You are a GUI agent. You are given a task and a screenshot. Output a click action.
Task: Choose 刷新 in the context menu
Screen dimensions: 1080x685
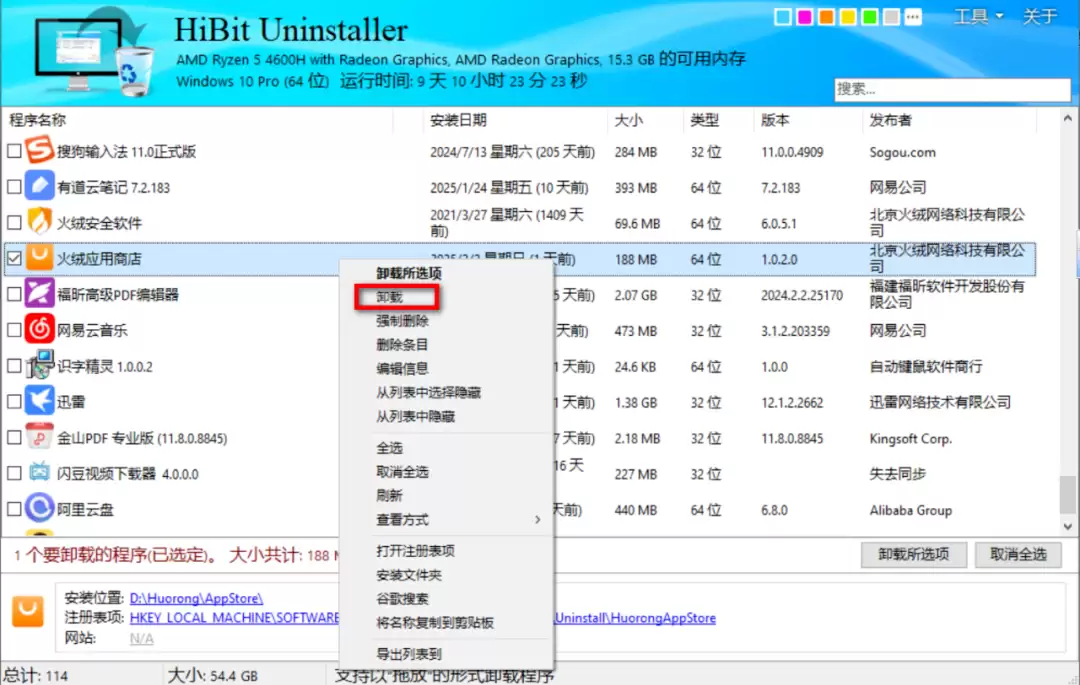tap(389, 496)
